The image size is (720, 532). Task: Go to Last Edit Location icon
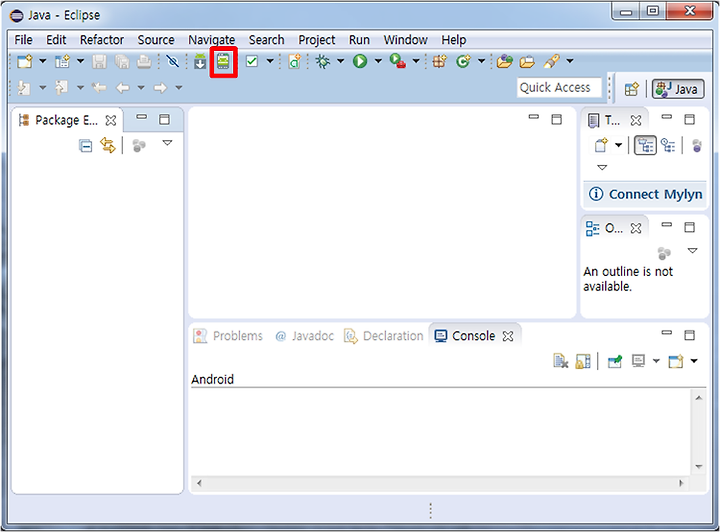tap(99, 88)
